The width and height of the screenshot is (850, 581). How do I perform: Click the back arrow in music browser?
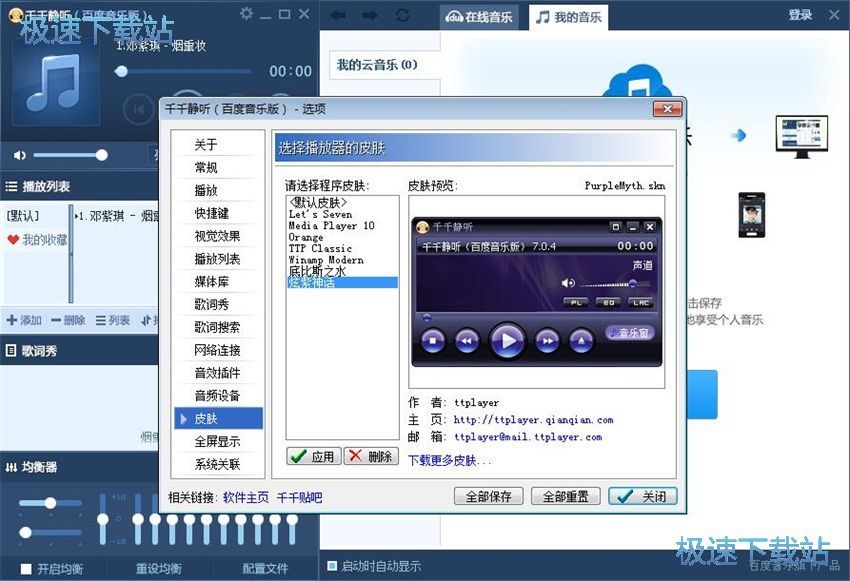(x=338, y=15)
